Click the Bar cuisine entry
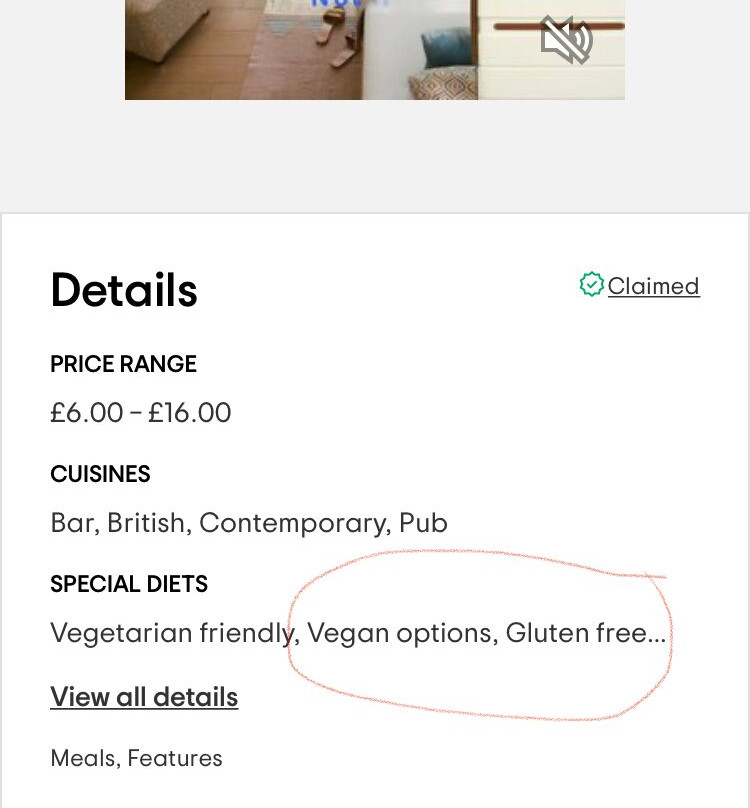Viewport: 750px width, 808px height. coord(72,523)
